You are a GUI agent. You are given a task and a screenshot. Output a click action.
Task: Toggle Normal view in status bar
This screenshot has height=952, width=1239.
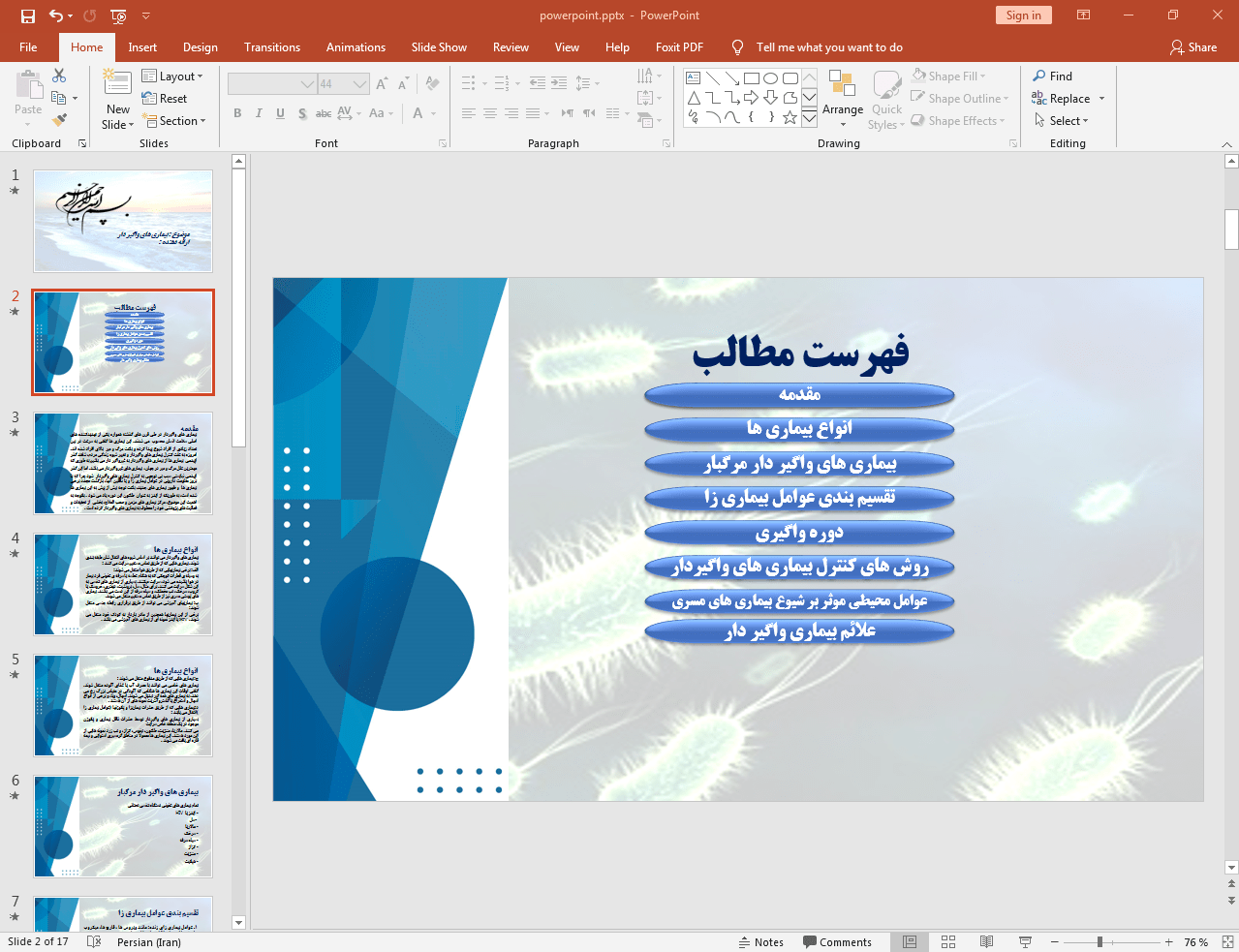click(910, 941)
